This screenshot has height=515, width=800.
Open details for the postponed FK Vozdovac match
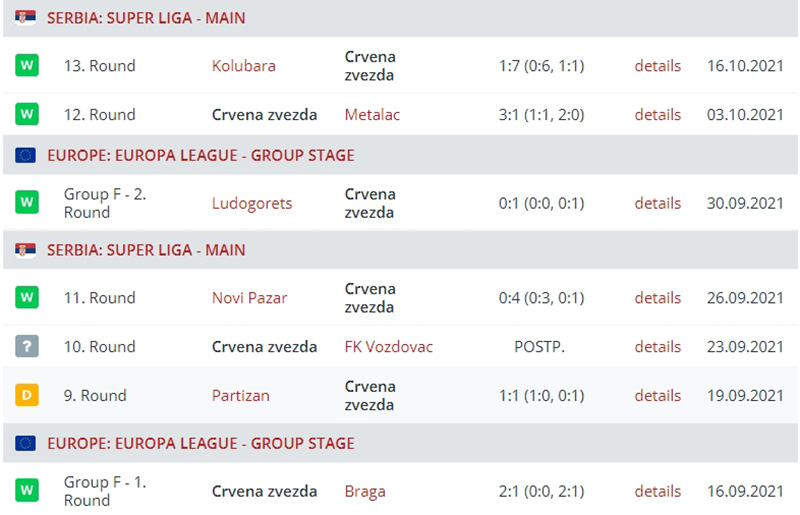[658, 347]
